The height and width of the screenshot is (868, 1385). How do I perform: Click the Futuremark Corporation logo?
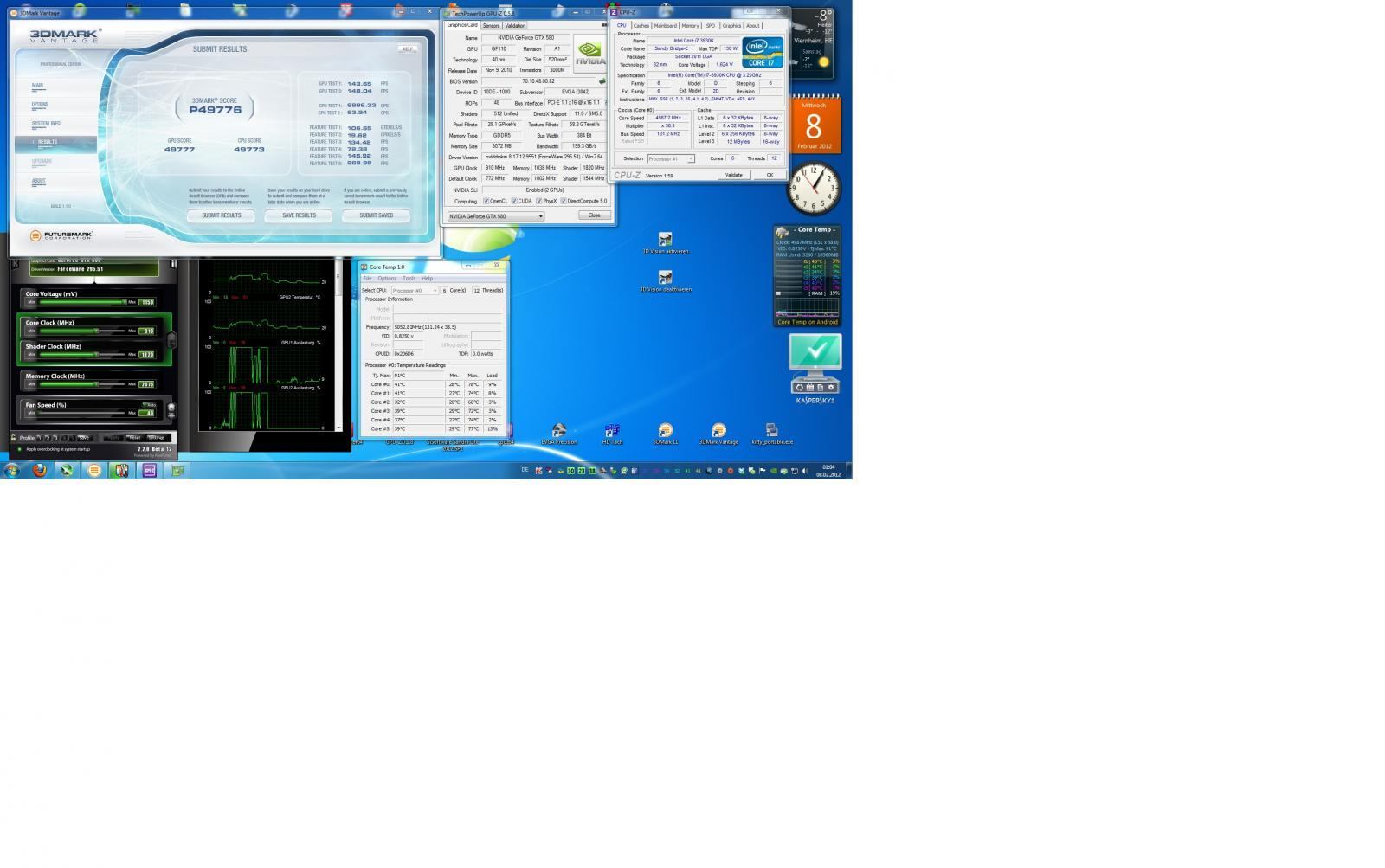[x=61, y=235]
